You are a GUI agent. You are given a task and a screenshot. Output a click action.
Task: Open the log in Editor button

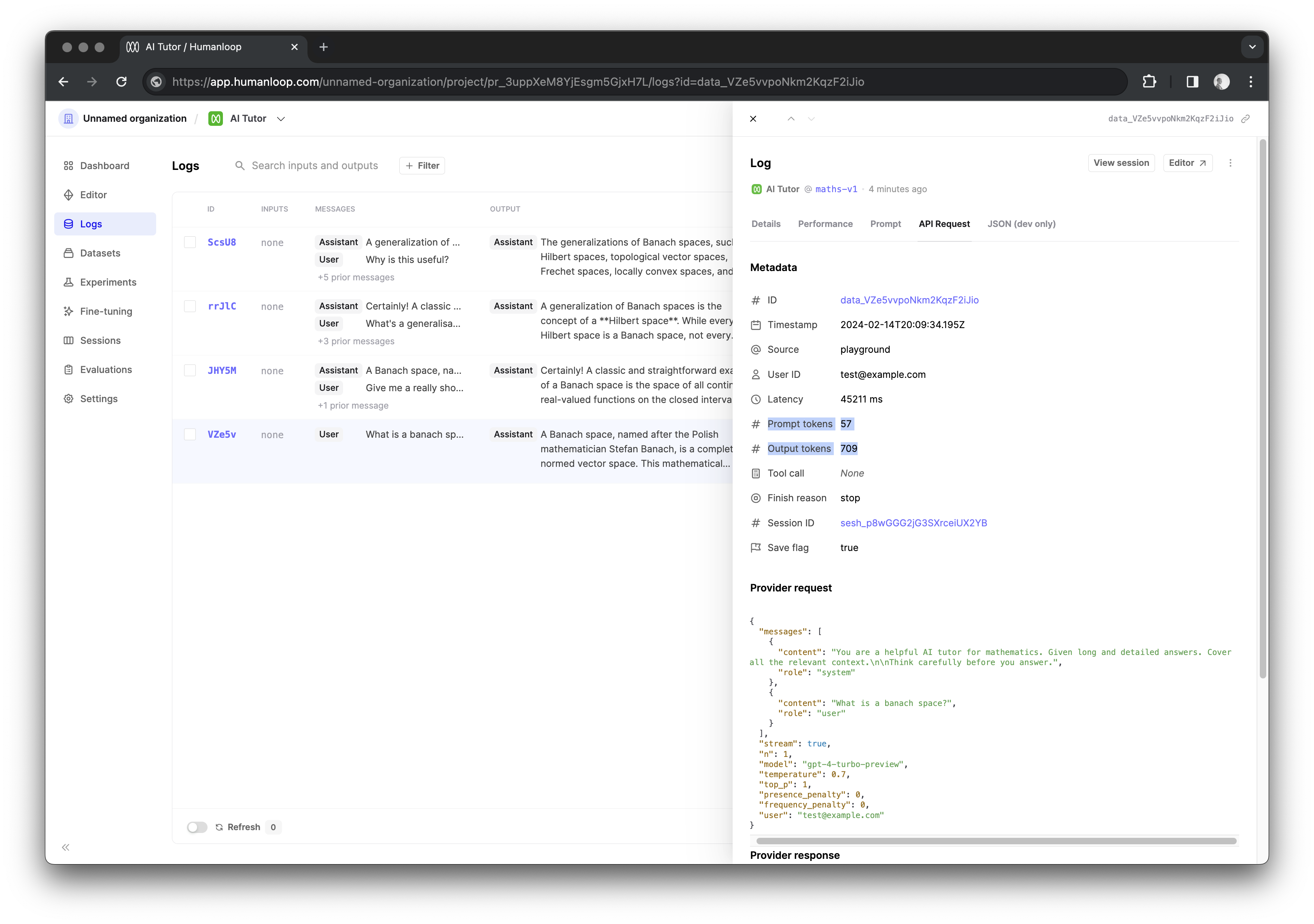[x=1187, y=163]
